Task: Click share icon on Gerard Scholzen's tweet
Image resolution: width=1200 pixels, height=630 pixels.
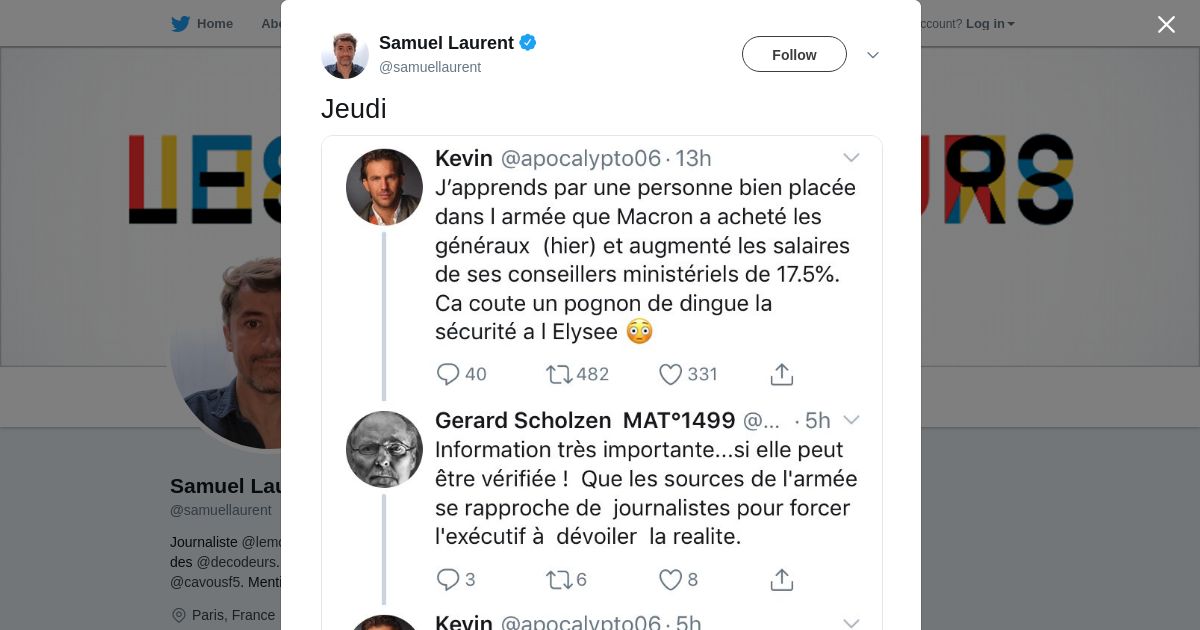Action: coord(782,579)
